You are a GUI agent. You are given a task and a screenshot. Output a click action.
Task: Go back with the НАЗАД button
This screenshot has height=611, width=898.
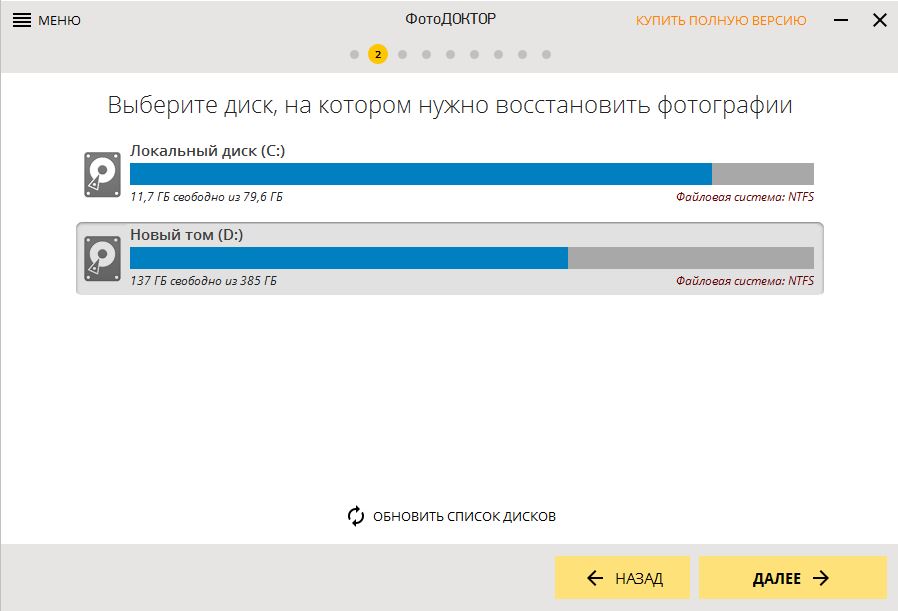[622, 578]
